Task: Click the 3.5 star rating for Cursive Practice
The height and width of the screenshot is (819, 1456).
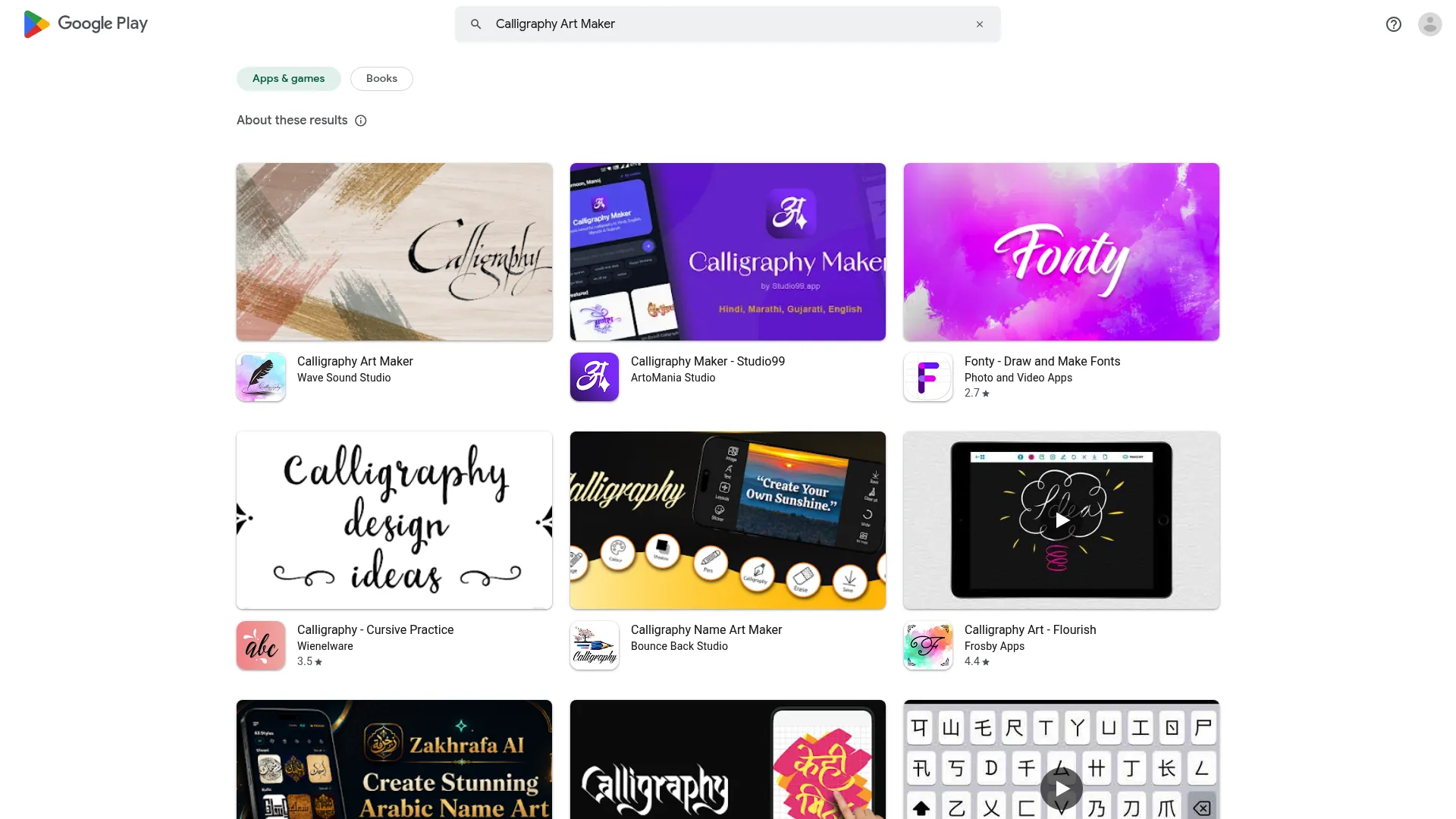Action: click(x=309, y=661)
